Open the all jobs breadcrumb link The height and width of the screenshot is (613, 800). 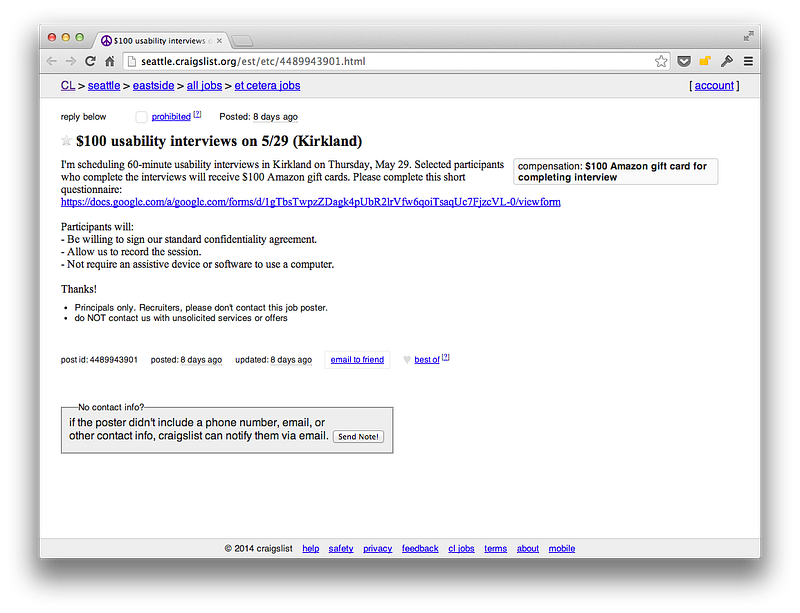[205, 86]
